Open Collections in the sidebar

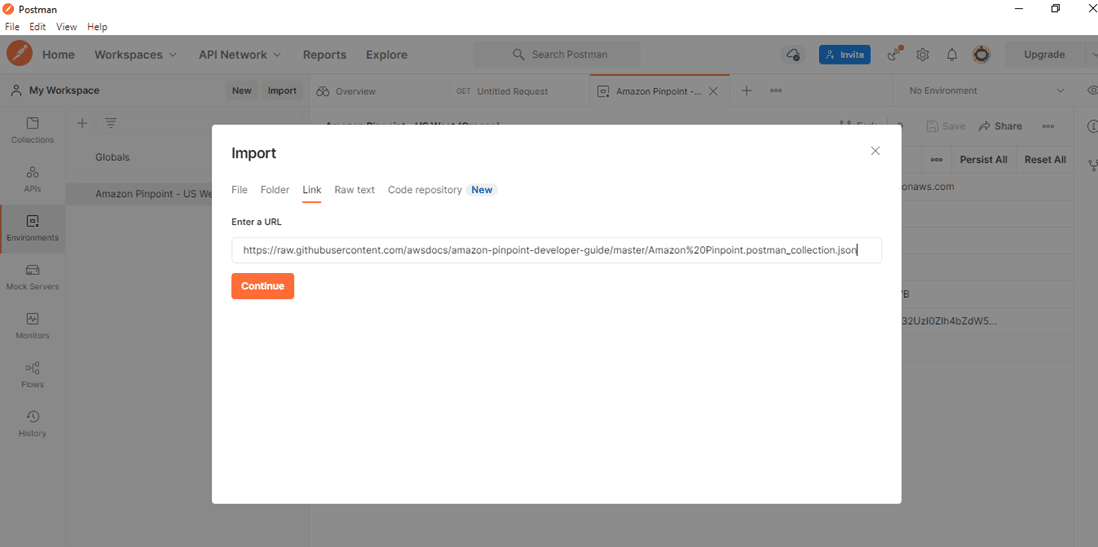click(32, 130)
